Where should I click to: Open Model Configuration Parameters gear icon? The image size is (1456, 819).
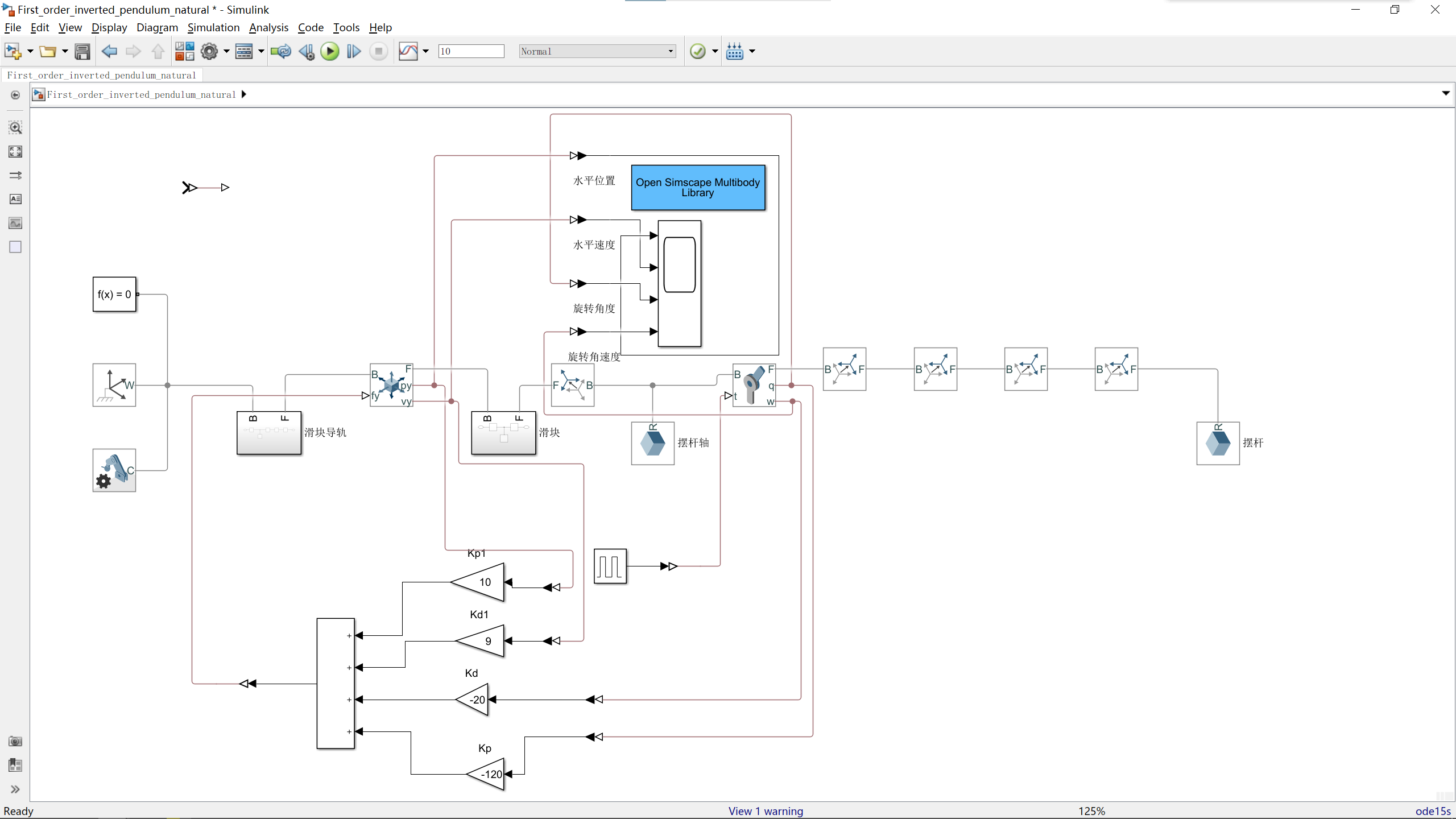(209, 51)
